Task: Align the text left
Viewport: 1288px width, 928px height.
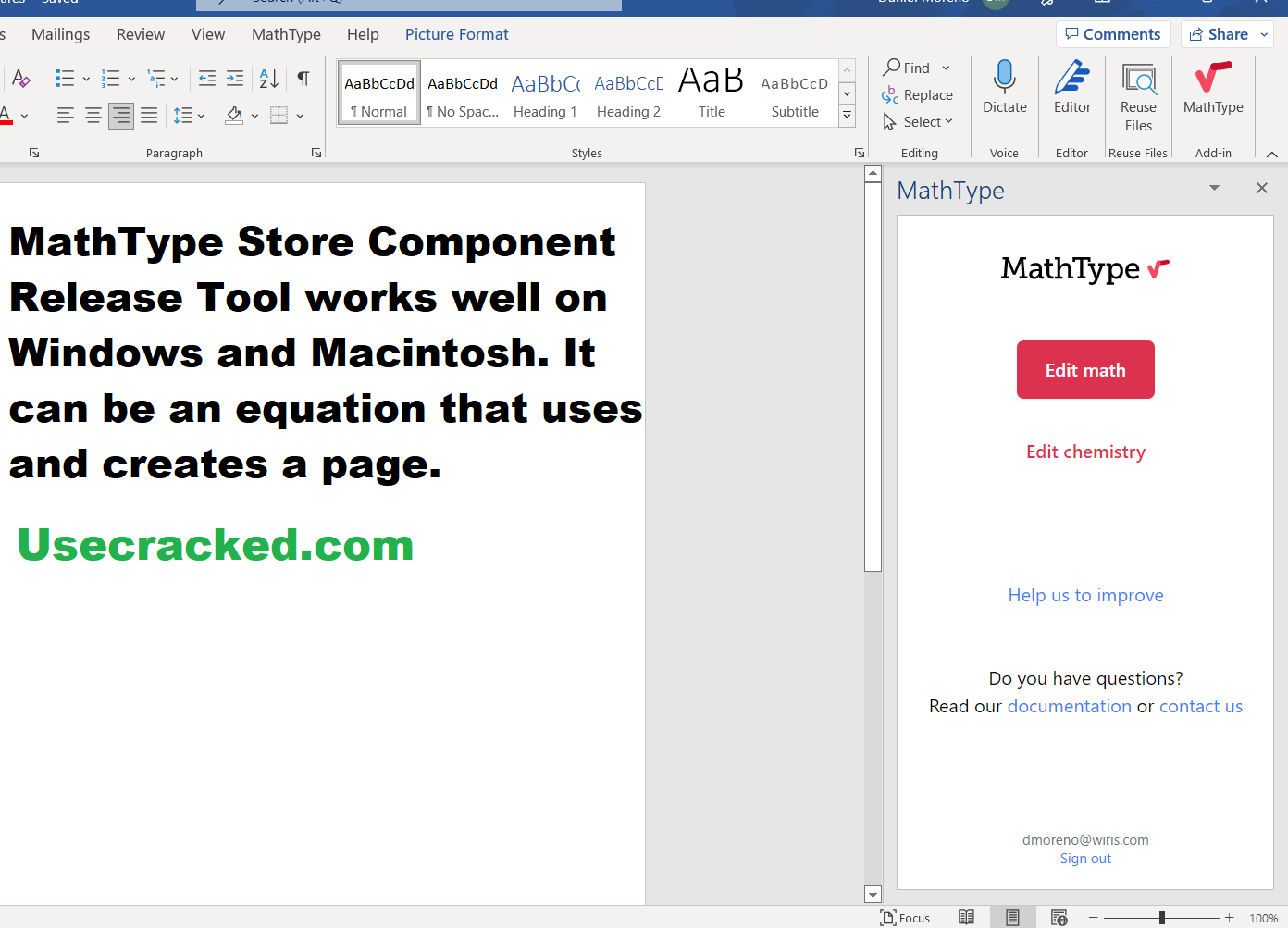Action: (66, 116)
